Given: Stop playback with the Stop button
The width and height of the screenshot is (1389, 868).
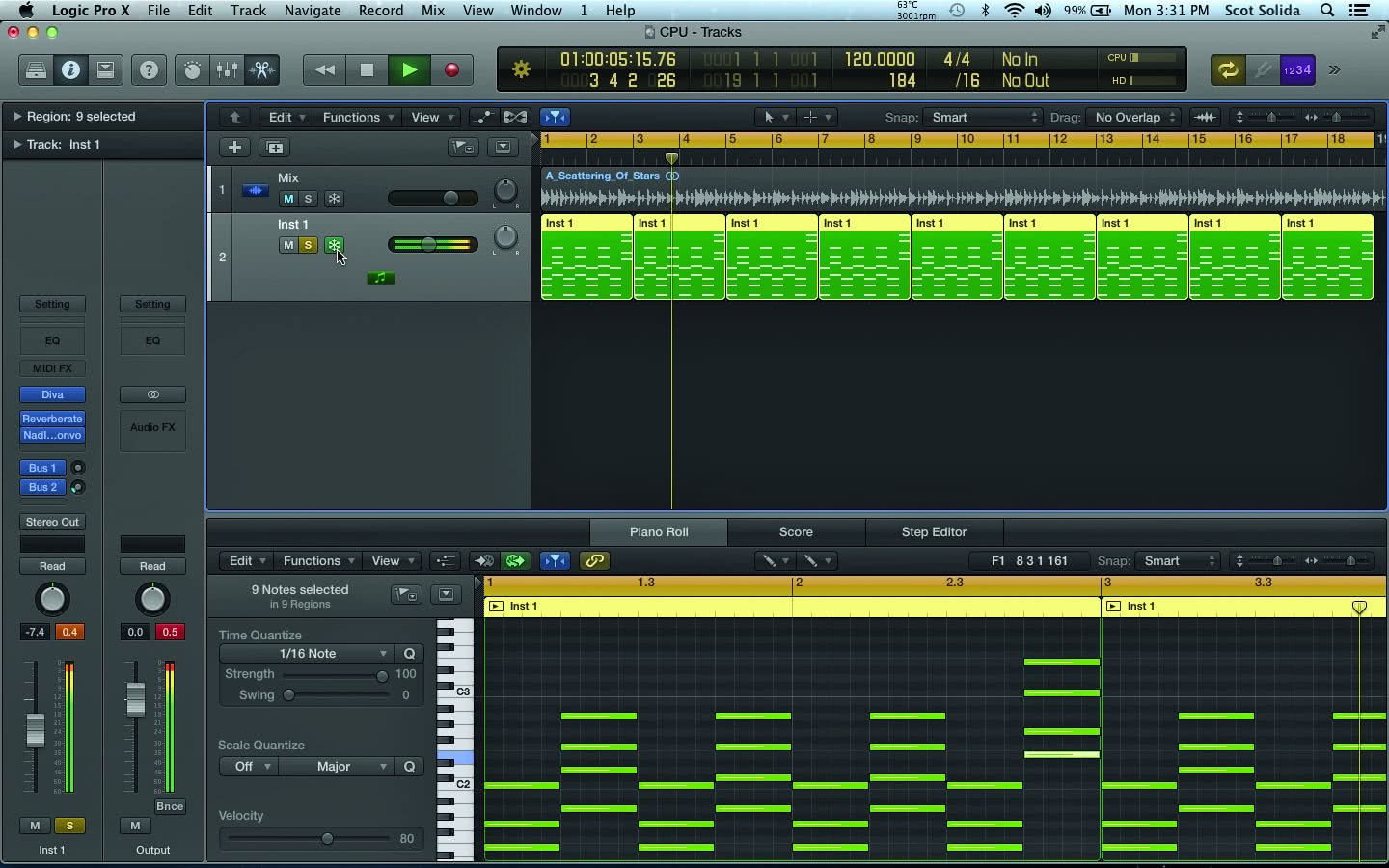Looking at the screenshot, I should tap(367, 70).
